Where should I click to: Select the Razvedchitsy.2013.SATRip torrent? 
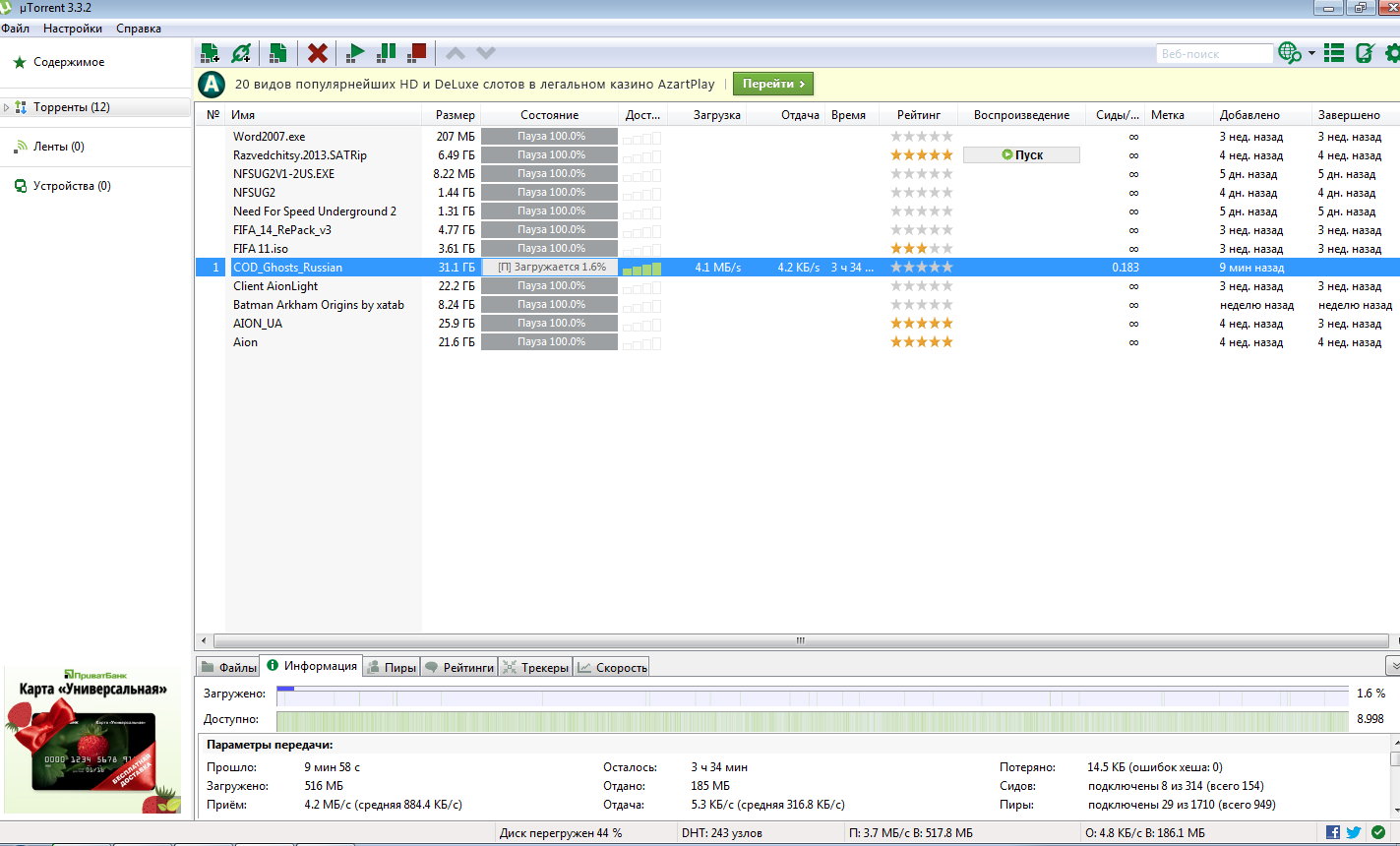click(797, 155)
